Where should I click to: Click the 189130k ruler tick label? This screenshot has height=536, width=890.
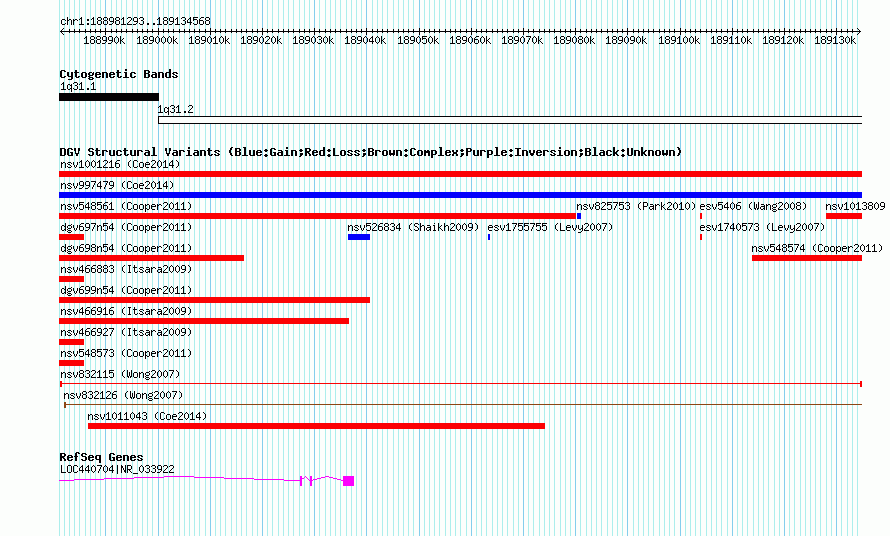point(835,40)
